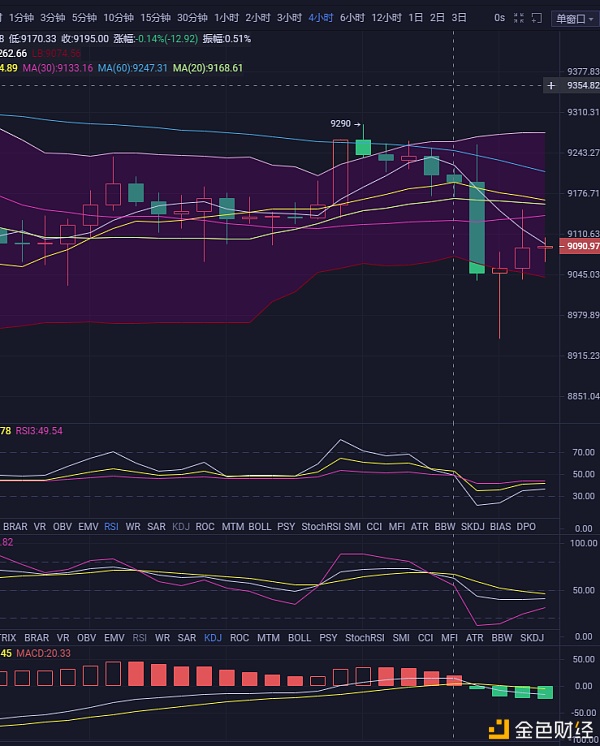Choose CCI in upper indicator row

pyautogui.click(x=374, y=527)
